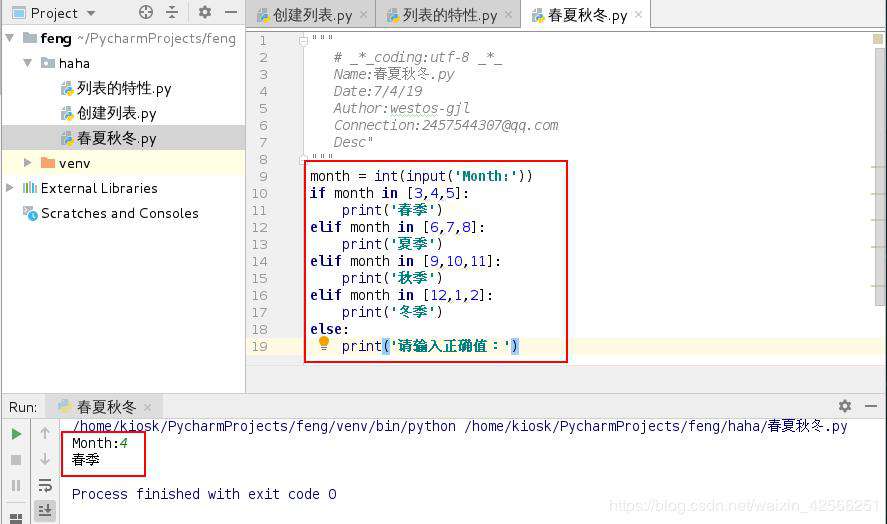Click the restore layout icon in the Run panel
This screenshot has width=887, height=524.
pos(16,518)
